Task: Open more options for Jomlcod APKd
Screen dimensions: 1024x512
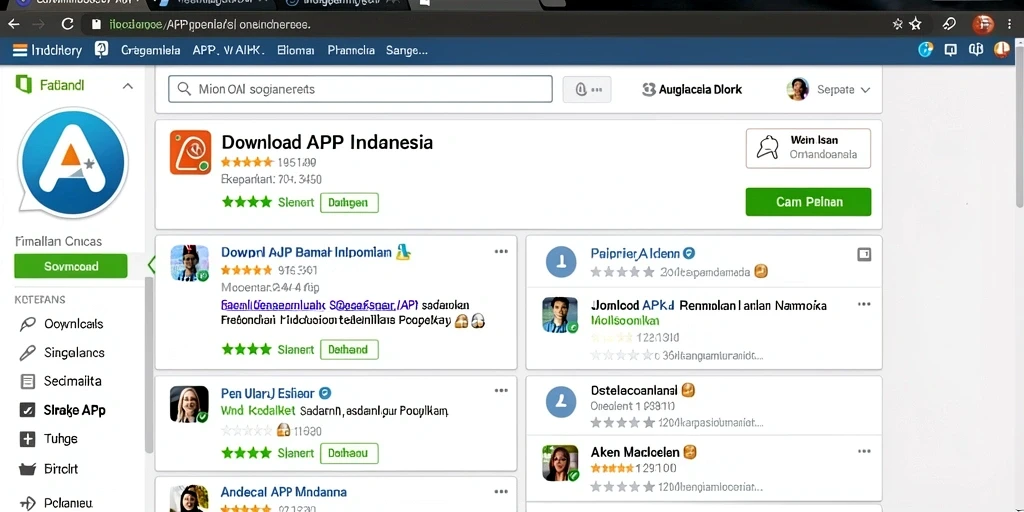Action: click(863, 304)
